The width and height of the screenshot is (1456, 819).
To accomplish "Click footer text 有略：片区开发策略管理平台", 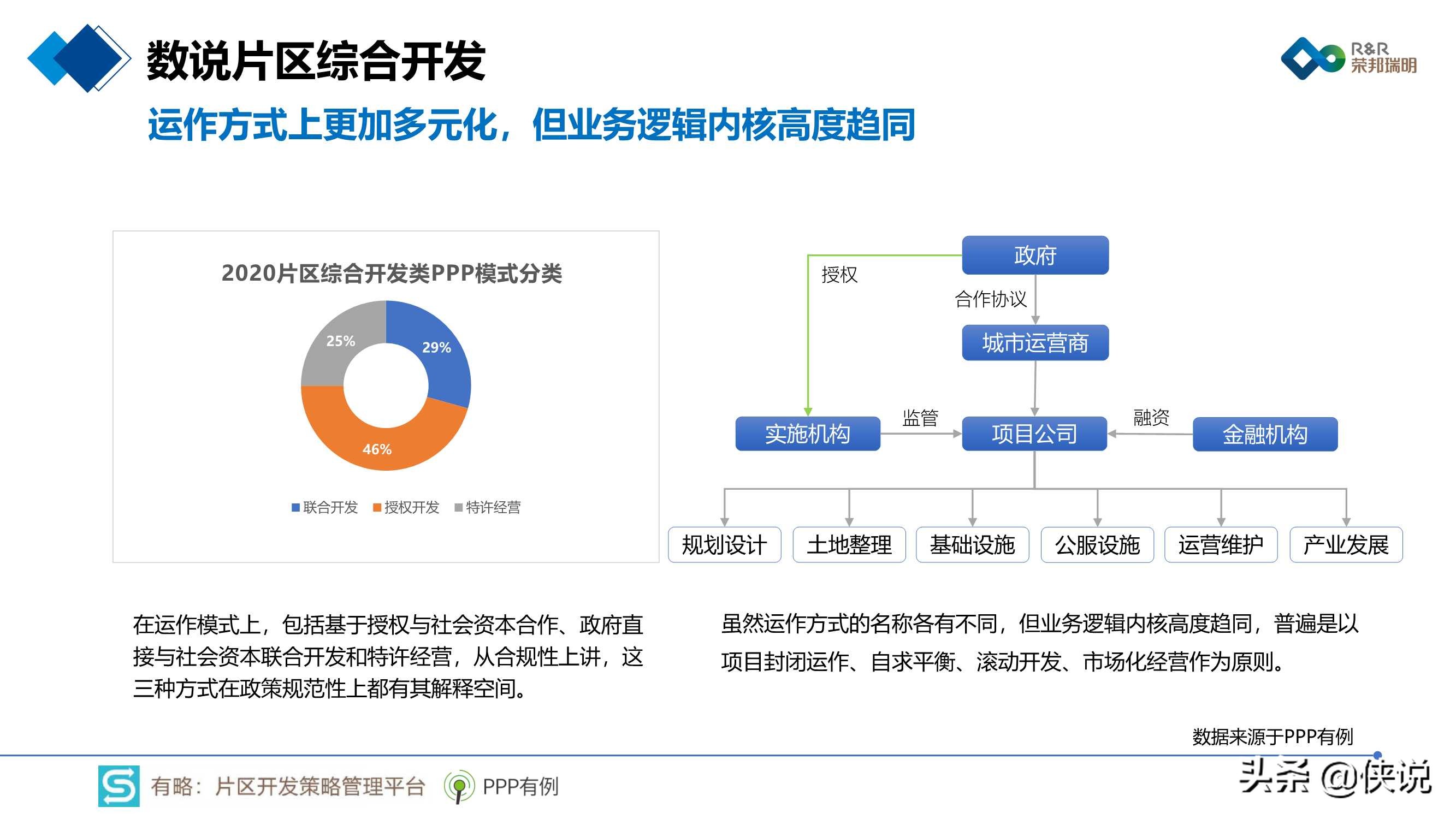I will 288,786.
